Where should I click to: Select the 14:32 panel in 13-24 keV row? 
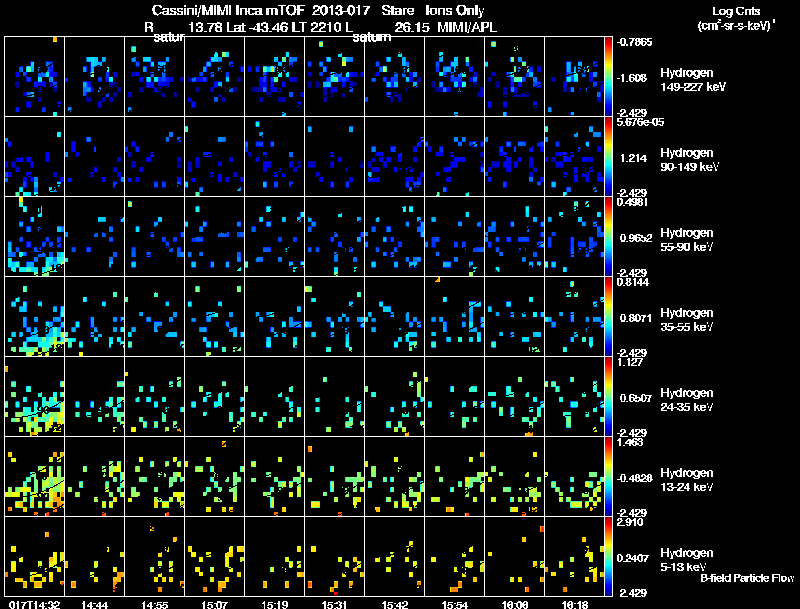point(34,476)
